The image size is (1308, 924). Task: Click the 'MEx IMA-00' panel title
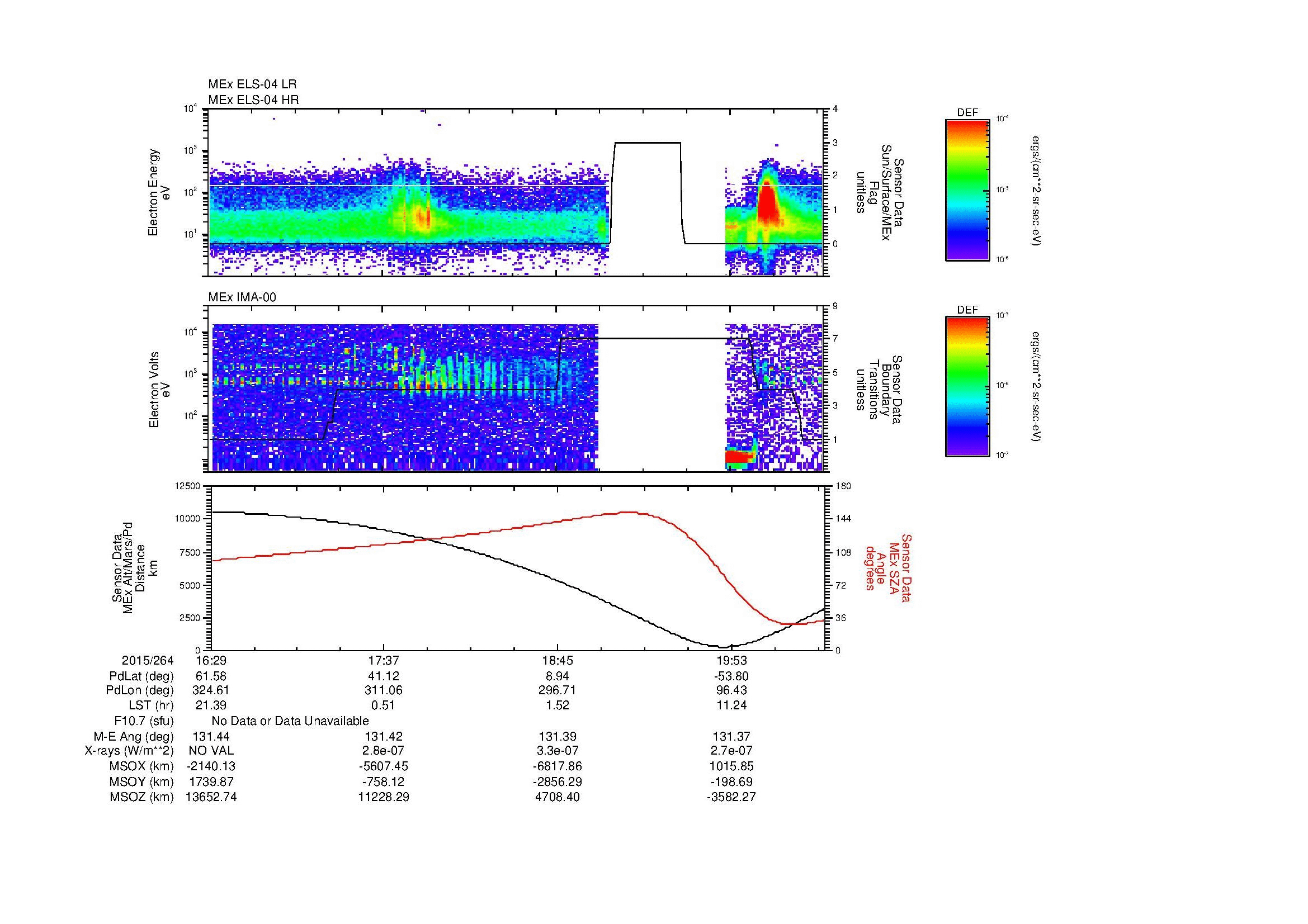click(242, 297)
